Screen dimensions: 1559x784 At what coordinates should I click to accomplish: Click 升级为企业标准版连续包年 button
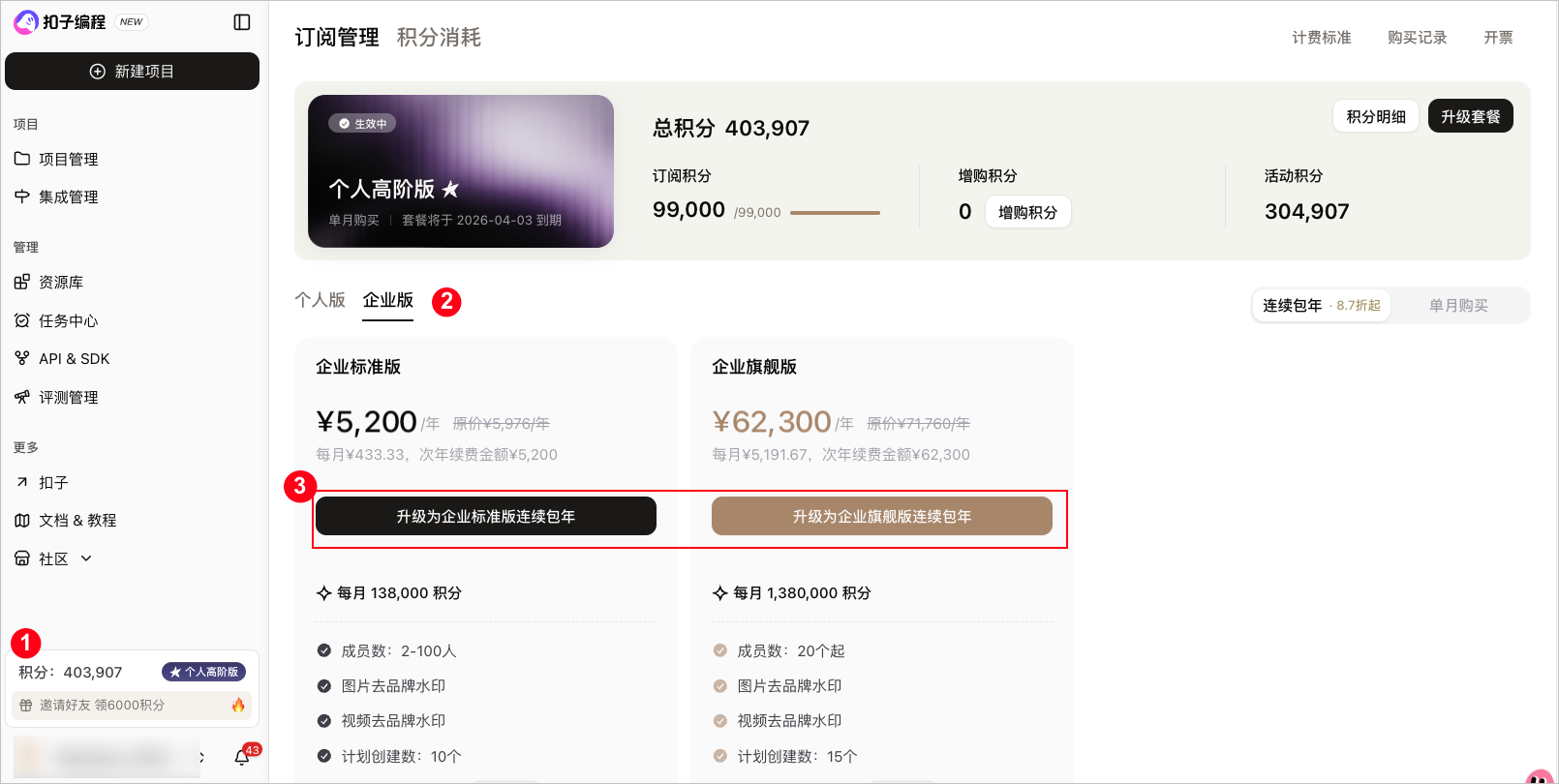(x=486, y=516)
